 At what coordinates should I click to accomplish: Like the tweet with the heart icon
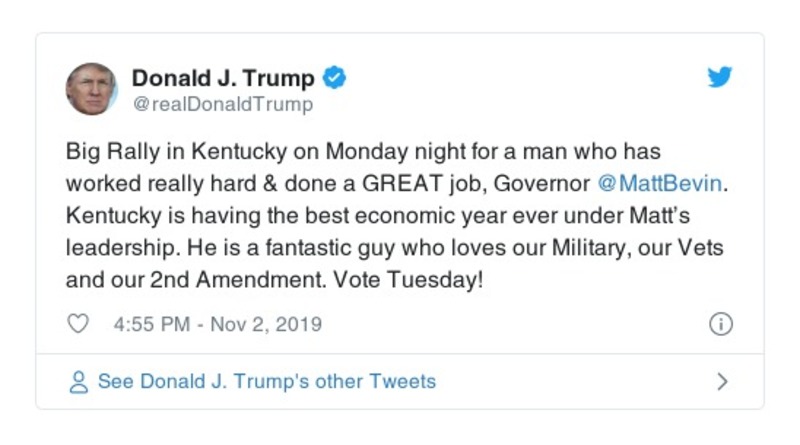point(78,324)
